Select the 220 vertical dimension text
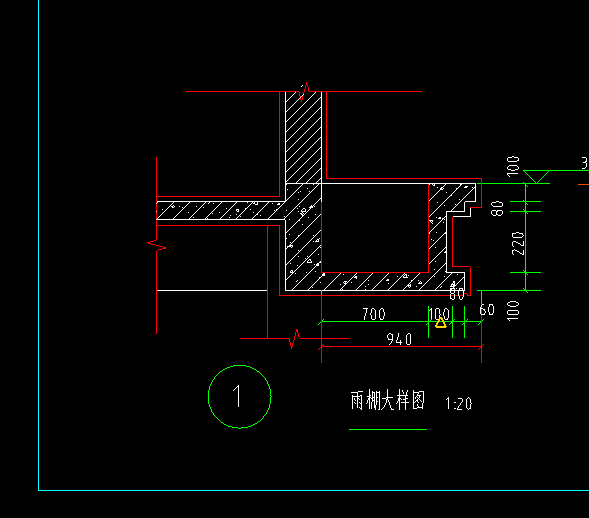The image size is (589, 518). click(518, 243)
